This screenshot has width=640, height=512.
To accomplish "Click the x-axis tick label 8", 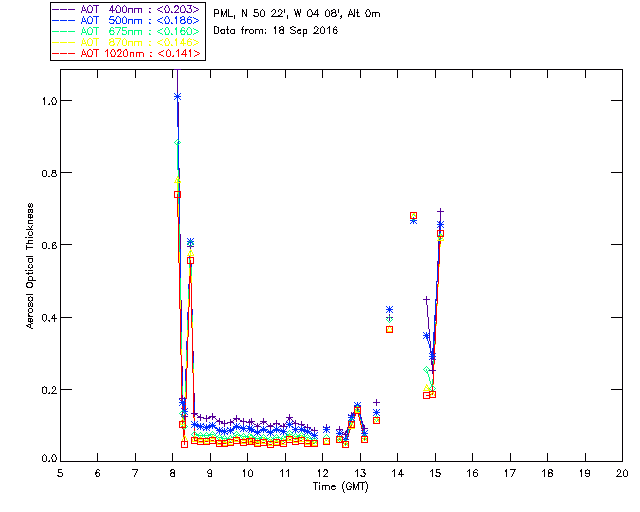I will [x=173, y=473].
